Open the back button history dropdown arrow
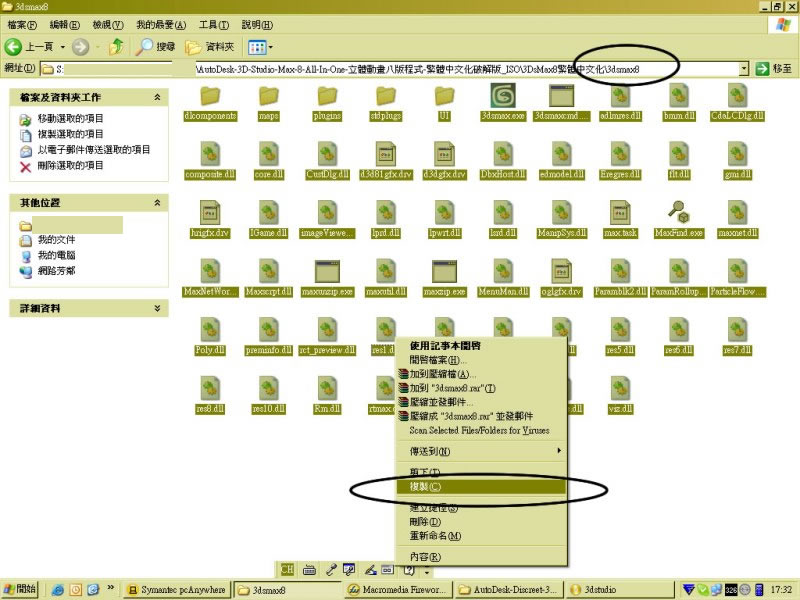The image size is (800, 600). pyautogui.click(x=63, y=47)
